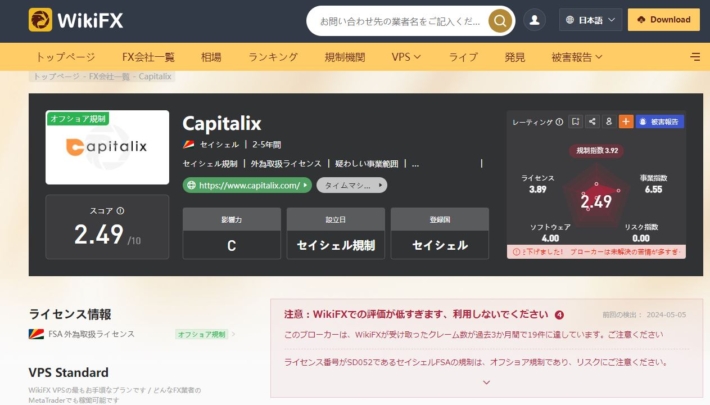710x405 pixels.
Task: Click the orange plus icon
Action: coord(626,121)
